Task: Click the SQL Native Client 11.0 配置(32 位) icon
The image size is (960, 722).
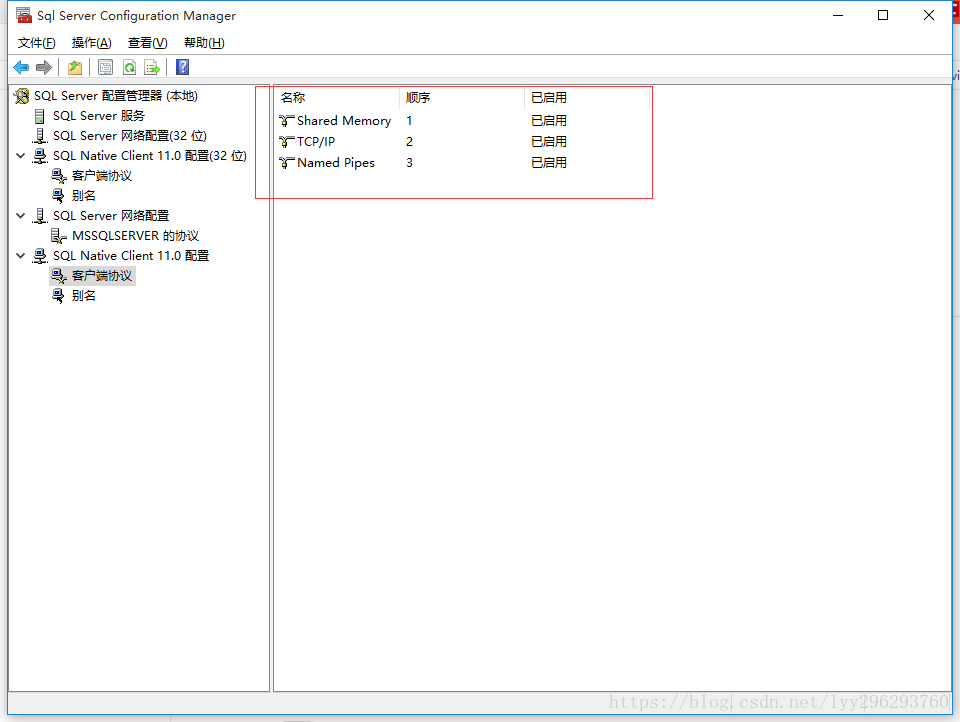Action: [x=40, y=156]
